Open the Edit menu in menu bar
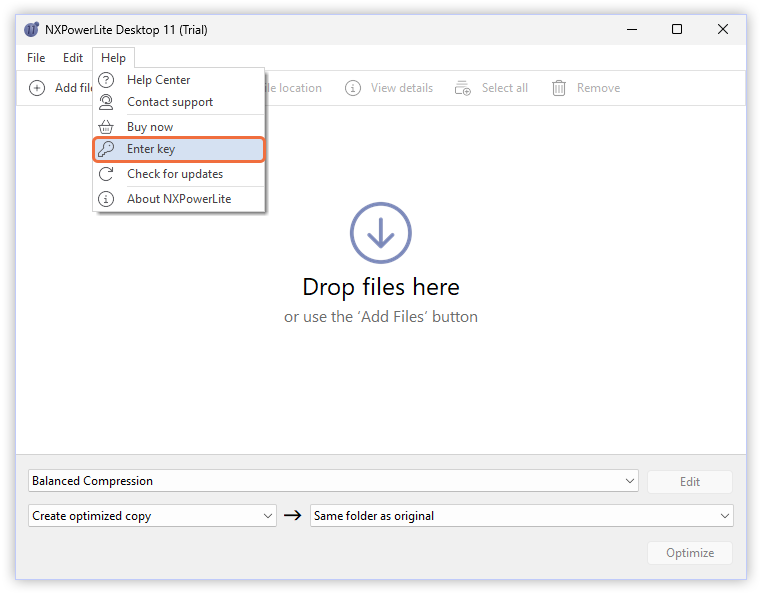This screenshot has height=596, width=762. (x=73, y=58)
